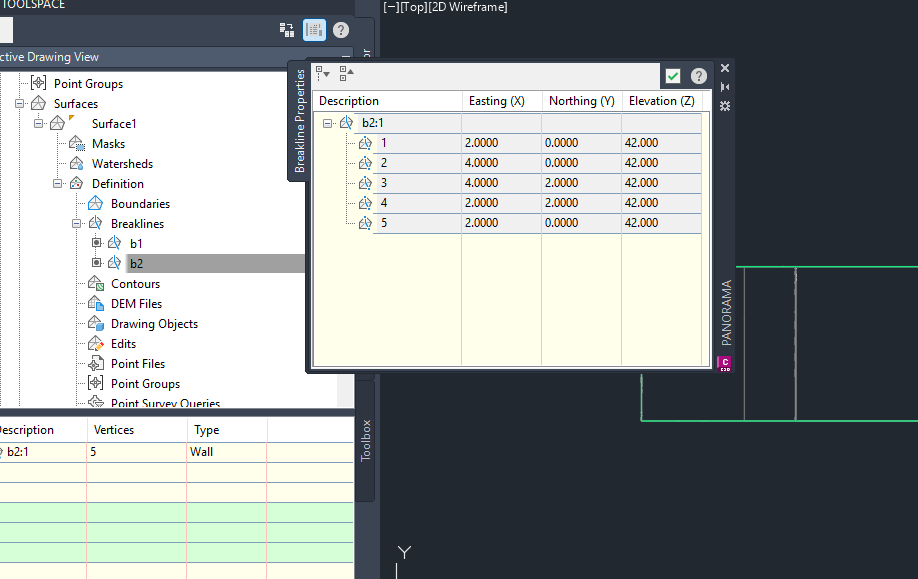The width and height of the screenshot is (918, 579).
Task: Select the b1 breakline tree item
Action: tap(136, 244)
